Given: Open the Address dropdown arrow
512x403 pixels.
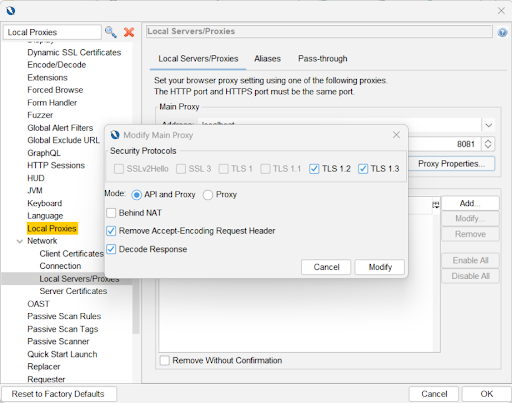Looking at the screenshot, I should 488,125.
